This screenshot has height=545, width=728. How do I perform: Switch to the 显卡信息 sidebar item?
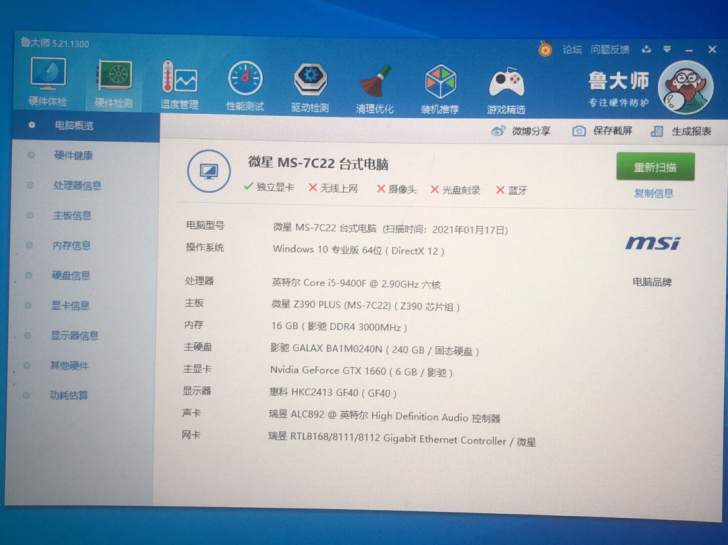pos(70,305)
